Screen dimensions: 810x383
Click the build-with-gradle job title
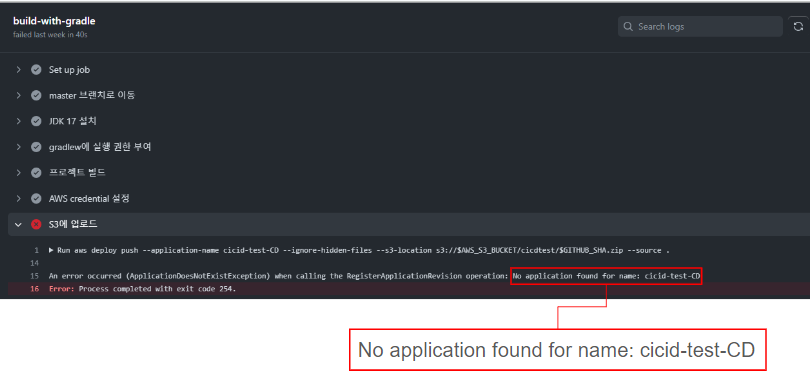pyautogui.click(x=54, y=21)
